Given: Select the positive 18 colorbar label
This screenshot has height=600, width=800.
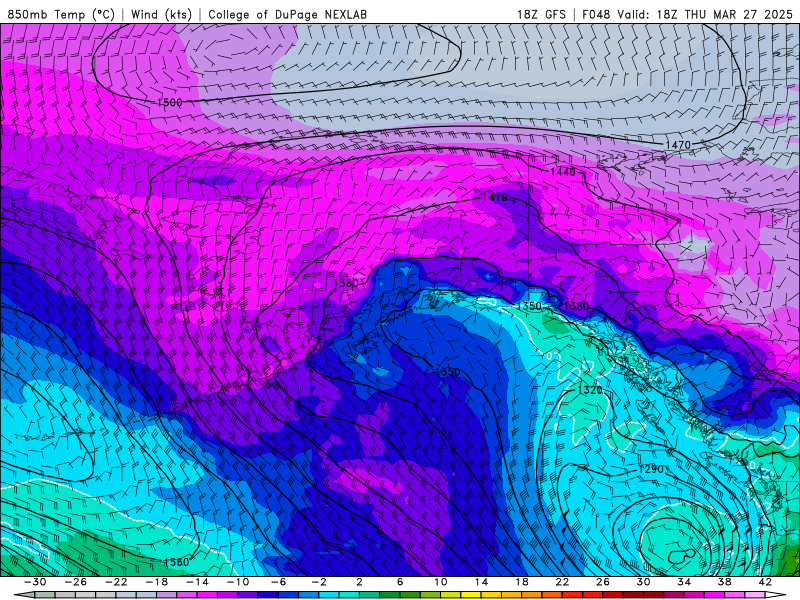Looking at the screenshot, I should point(521,582).
